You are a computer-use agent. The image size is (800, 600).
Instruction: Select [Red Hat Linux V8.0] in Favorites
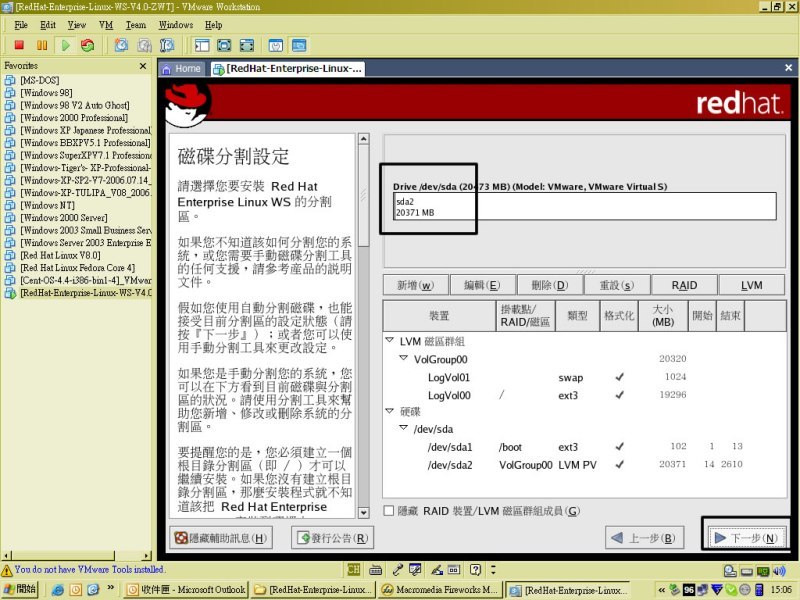[60, 255]
